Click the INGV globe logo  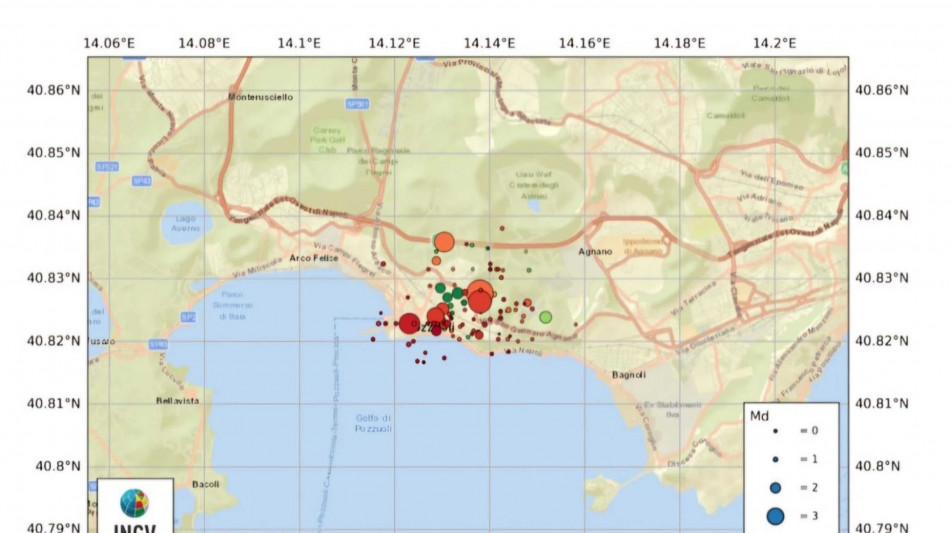point(135,503)
